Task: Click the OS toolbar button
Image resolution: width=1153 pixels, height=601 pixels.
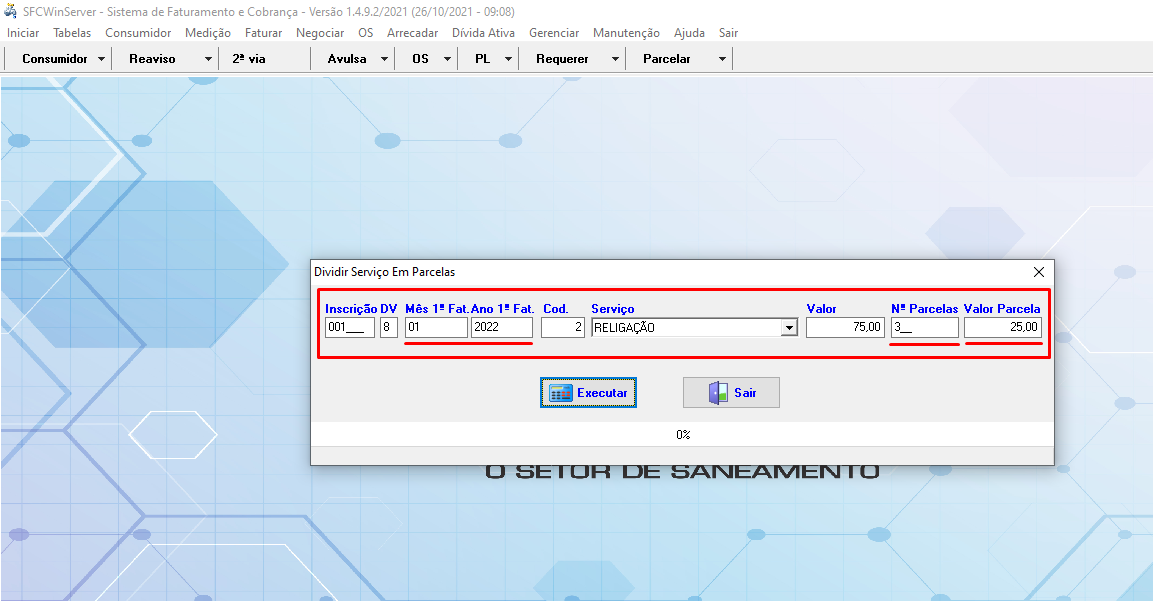Action: [x=420, y=59]
